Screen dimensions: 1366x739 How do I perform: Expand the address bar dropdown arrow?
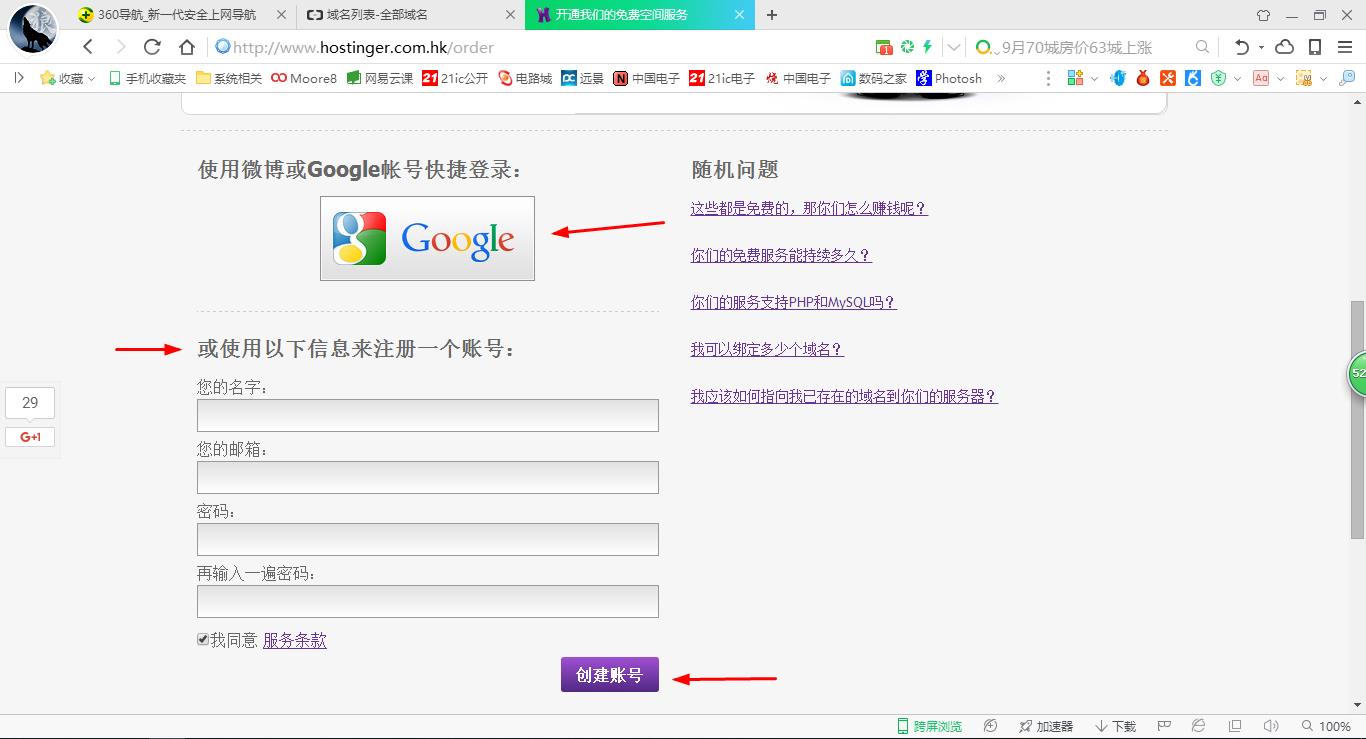(954, 47)
